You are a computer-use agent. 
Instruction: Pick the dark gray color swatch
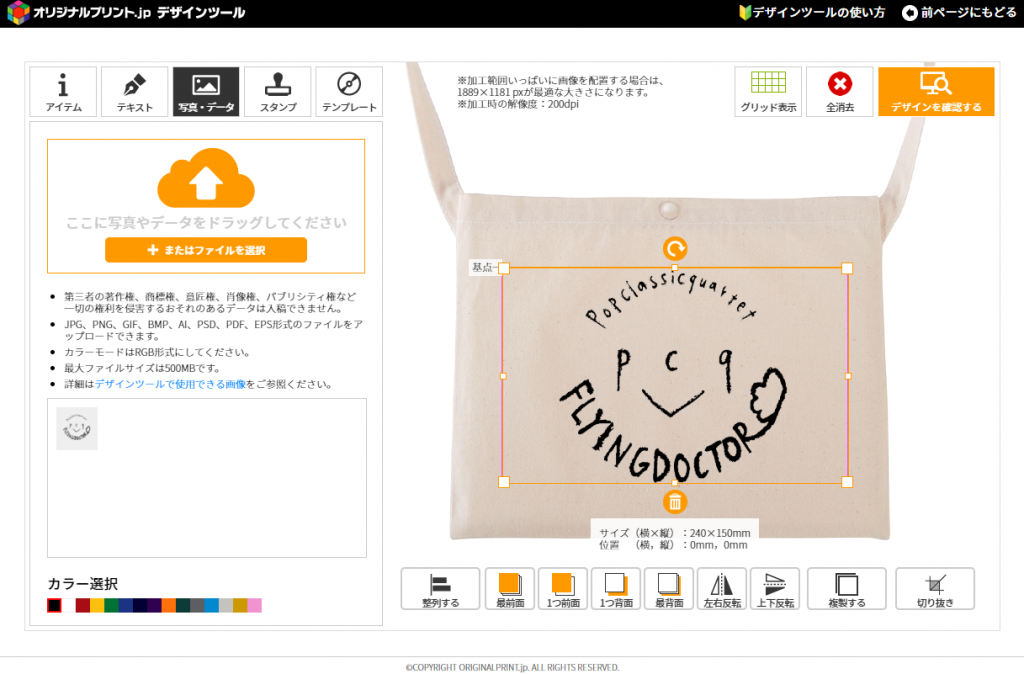197,605
